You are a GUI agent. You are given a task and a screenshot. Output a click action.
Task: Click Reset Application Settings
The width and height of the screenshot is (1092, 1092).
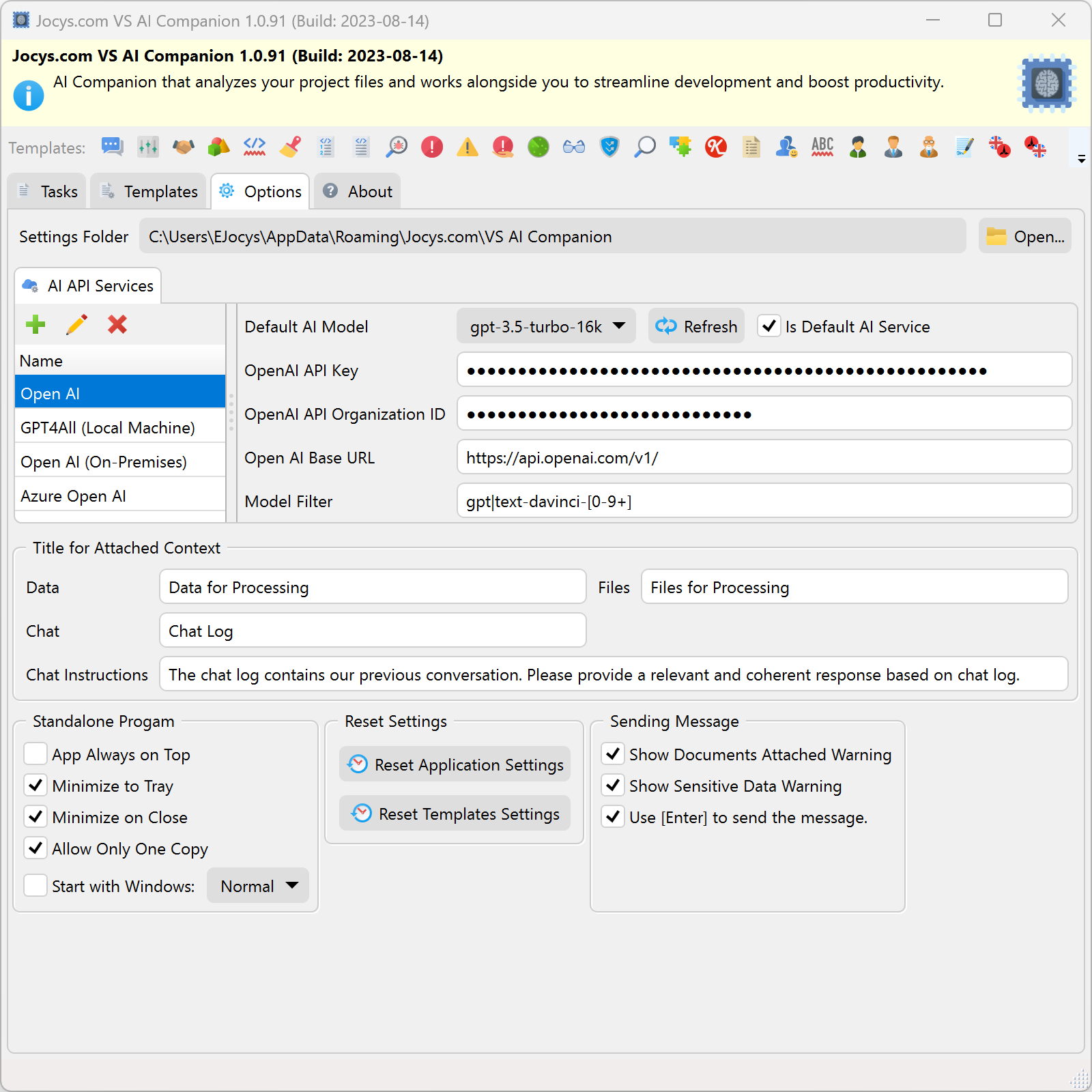tap(454, 764)
